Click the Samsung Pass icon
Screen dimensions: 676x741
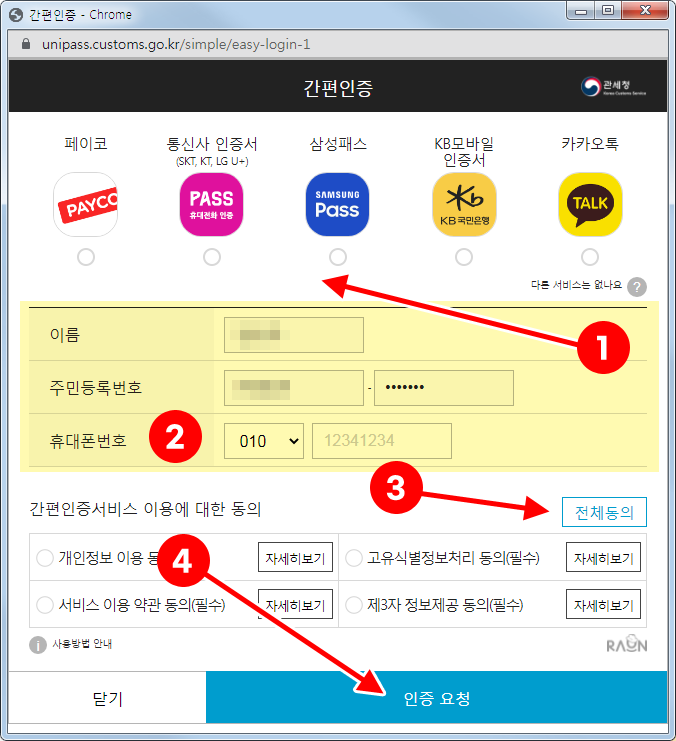coord(338,204)
